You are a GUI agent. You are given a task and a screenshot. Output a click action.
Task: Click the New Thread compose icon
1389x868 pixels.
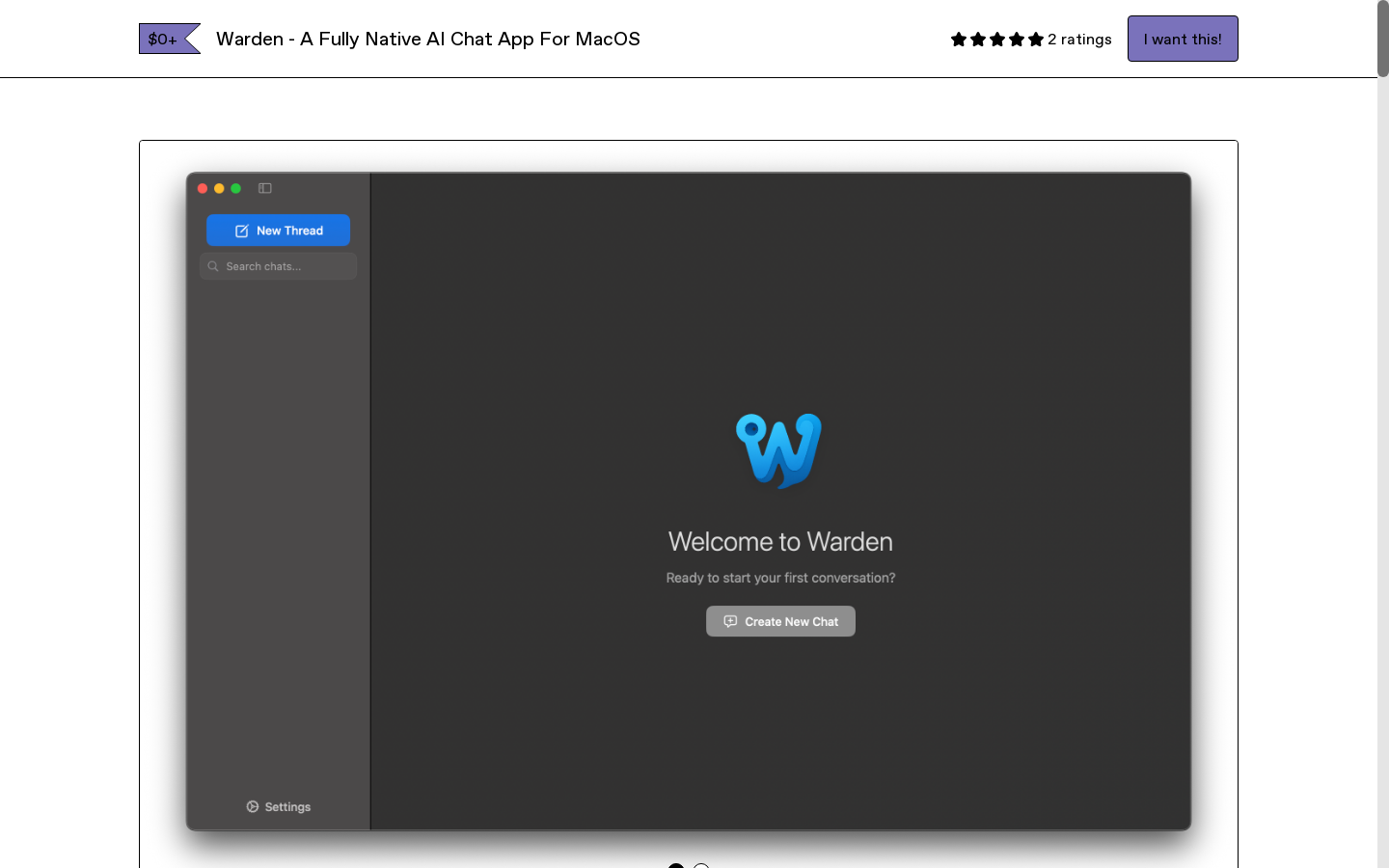click(x=242, y=231)
